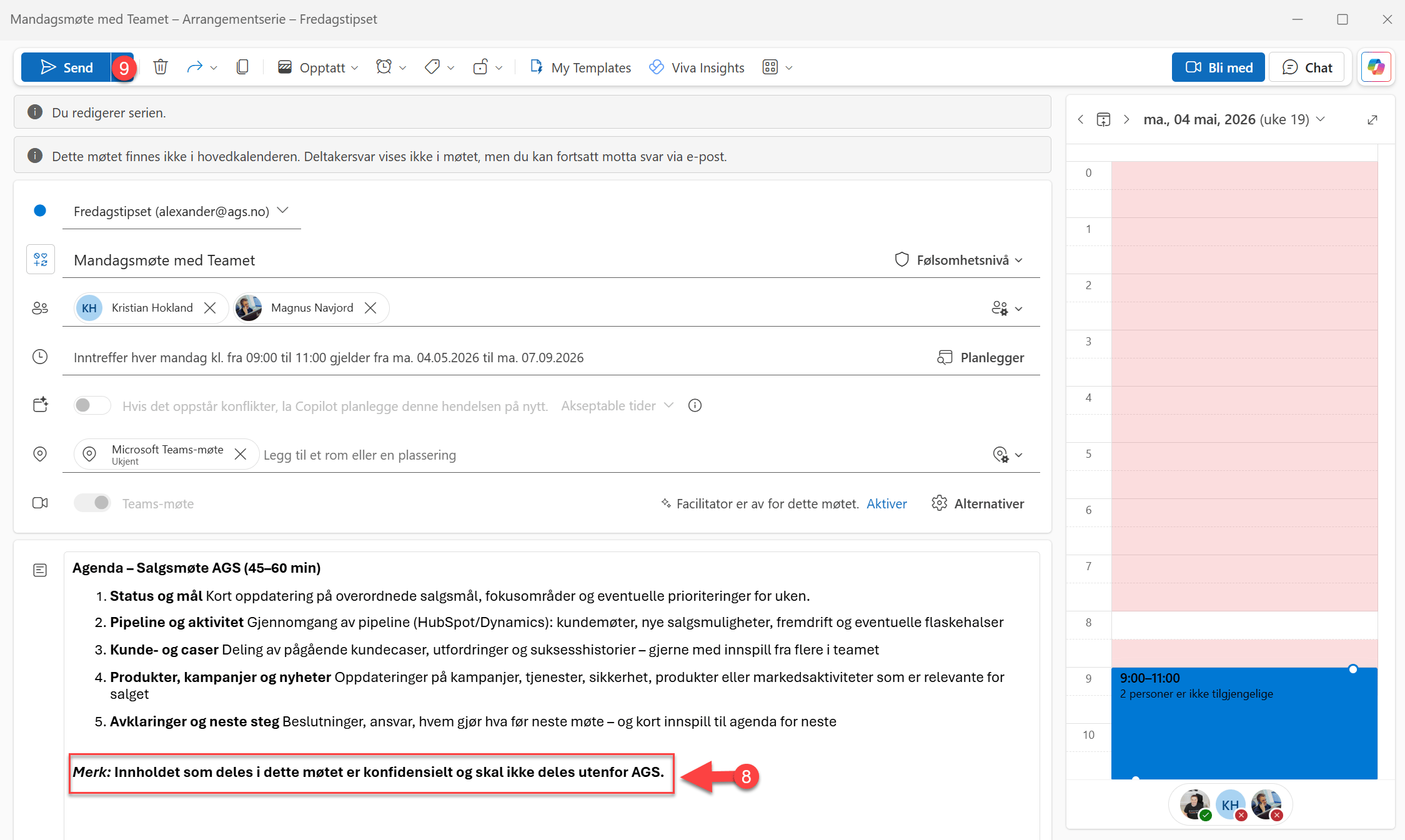The width and height of the screenshot is (1405, 840).
Task: Open the apps grid icon on the toolbar
Action: coord(771,67)
